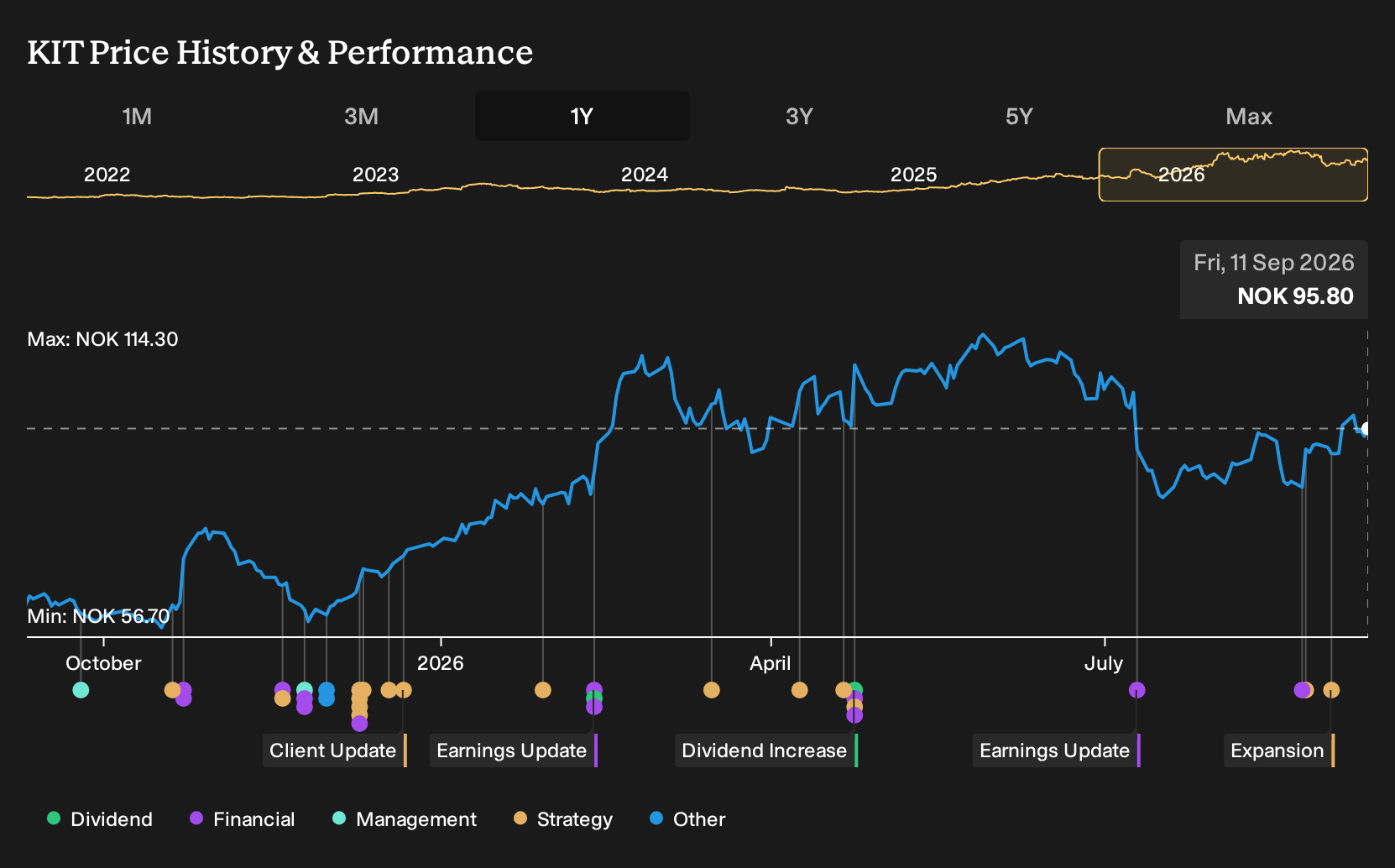
Task: Click the 2024 label in overview chart
Action: [645, 175]
